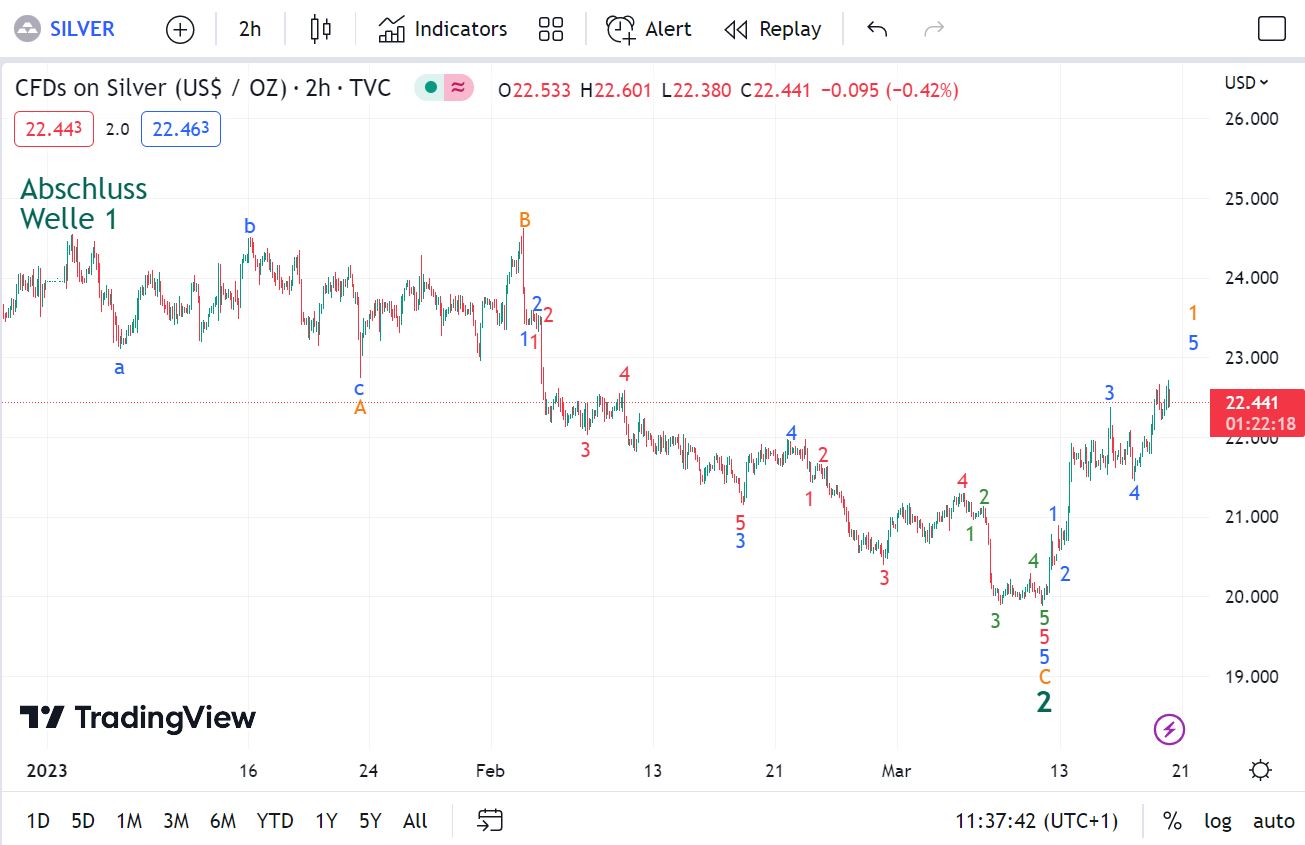Start bar Replay mode
Screen dimensions: 1305x845
point(772,29)
